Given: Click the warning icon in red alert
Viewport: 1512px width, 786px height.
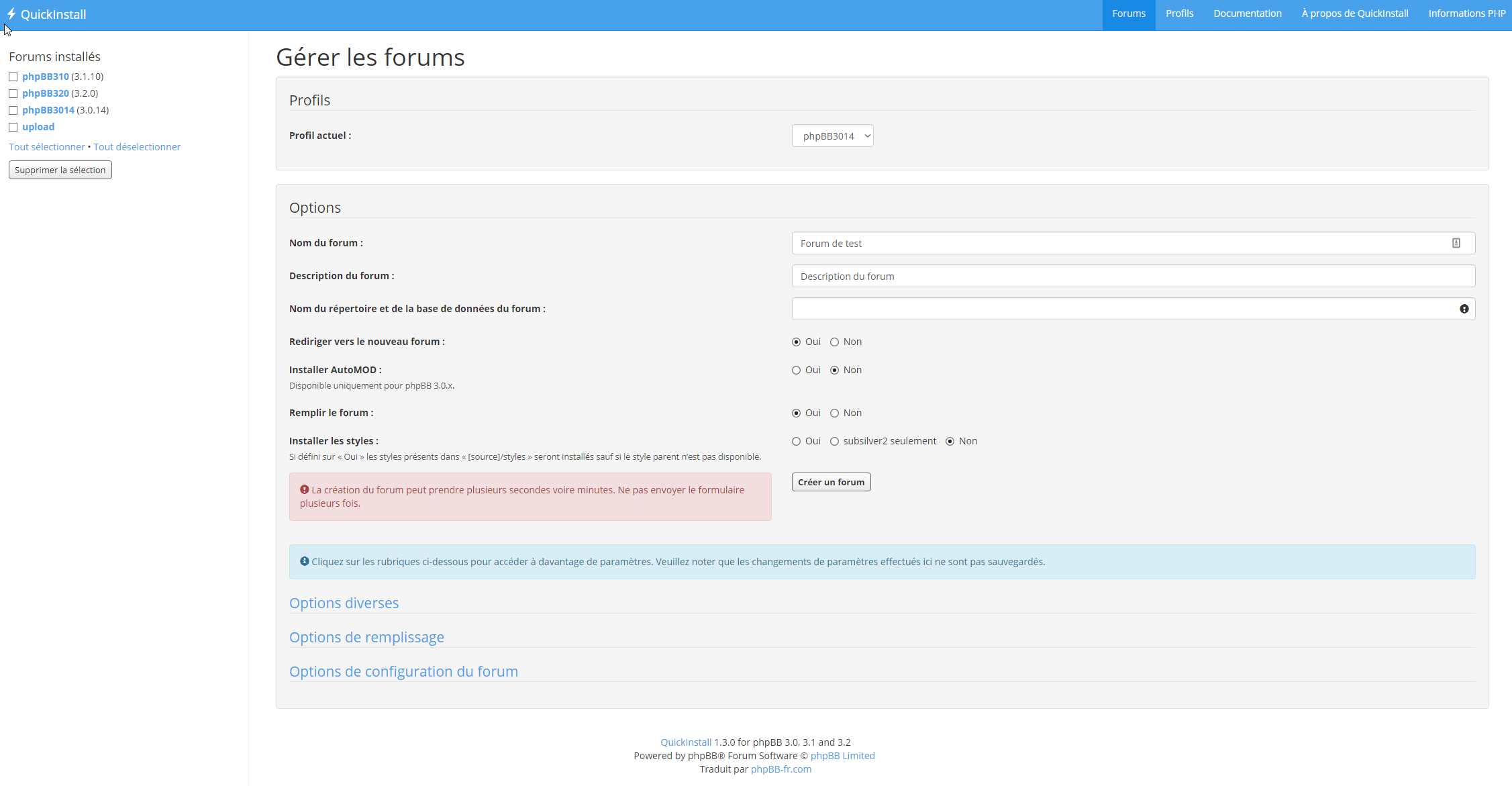Looking at the screenshot, I should (x=304, y=490).
